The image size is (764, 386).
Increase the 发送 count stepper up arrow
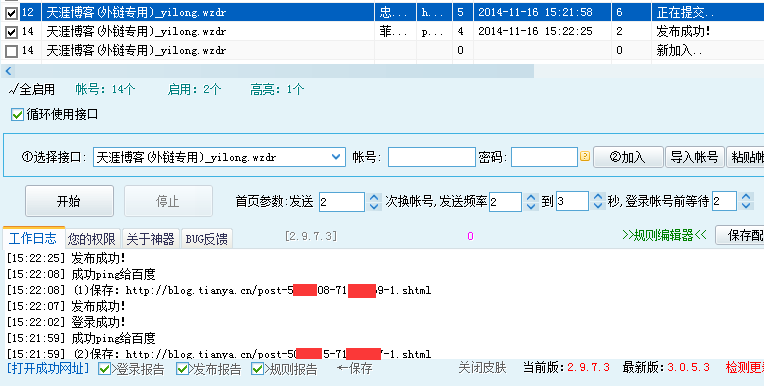374,197
